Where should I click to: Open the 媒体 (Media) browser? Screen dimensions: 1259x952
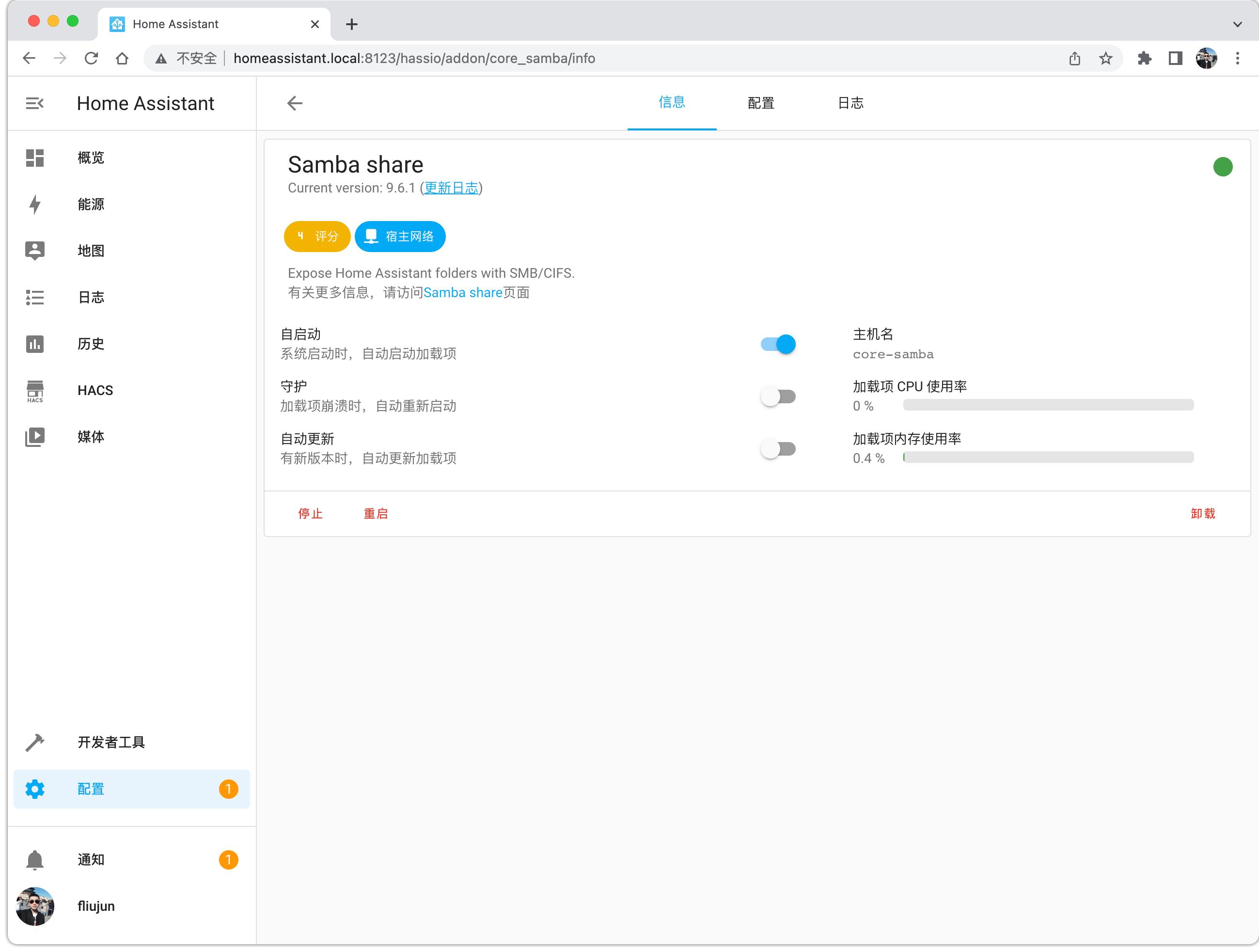coord(91,437)
